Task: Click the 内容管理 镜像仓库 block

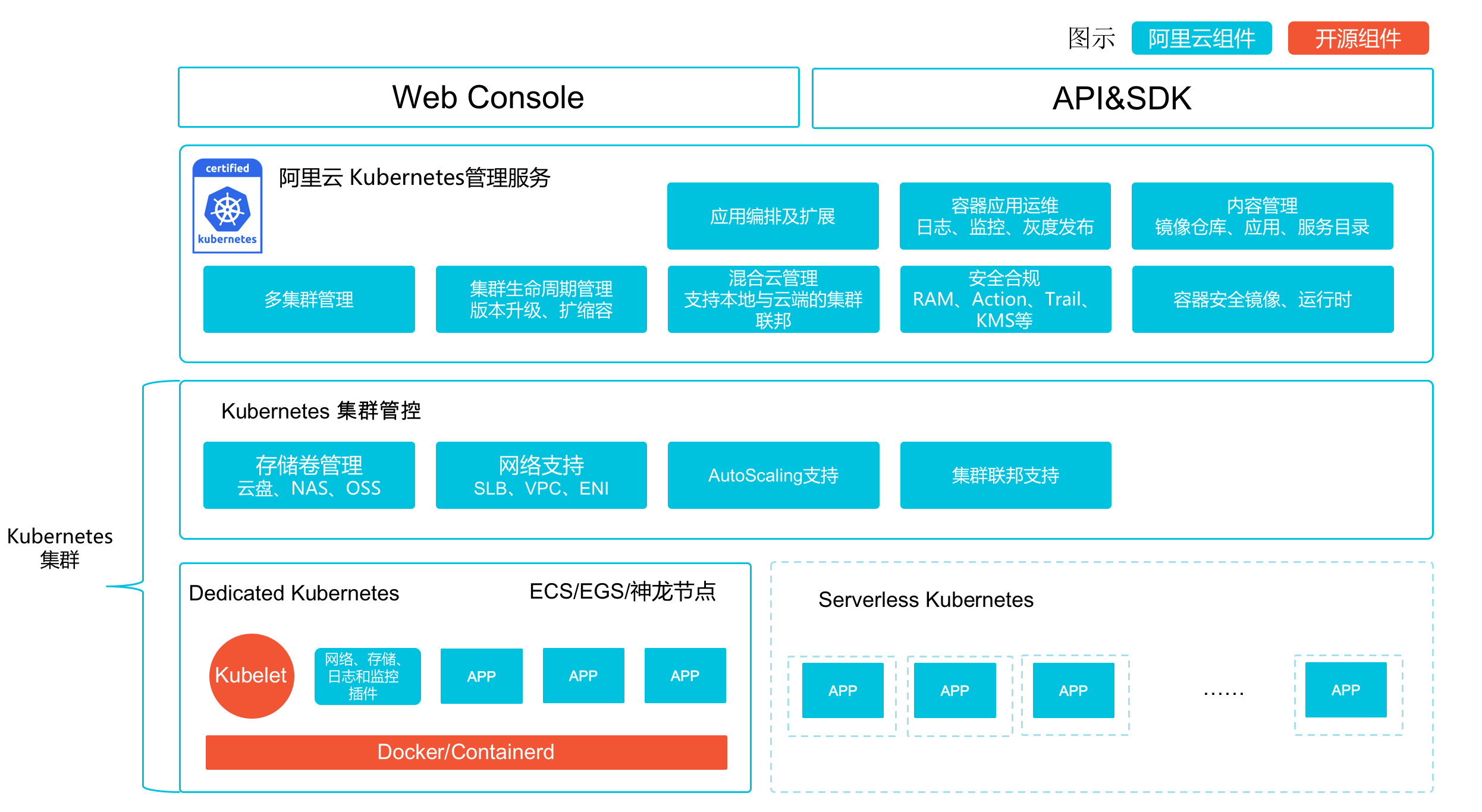Action: click(x=1262, y=216)
